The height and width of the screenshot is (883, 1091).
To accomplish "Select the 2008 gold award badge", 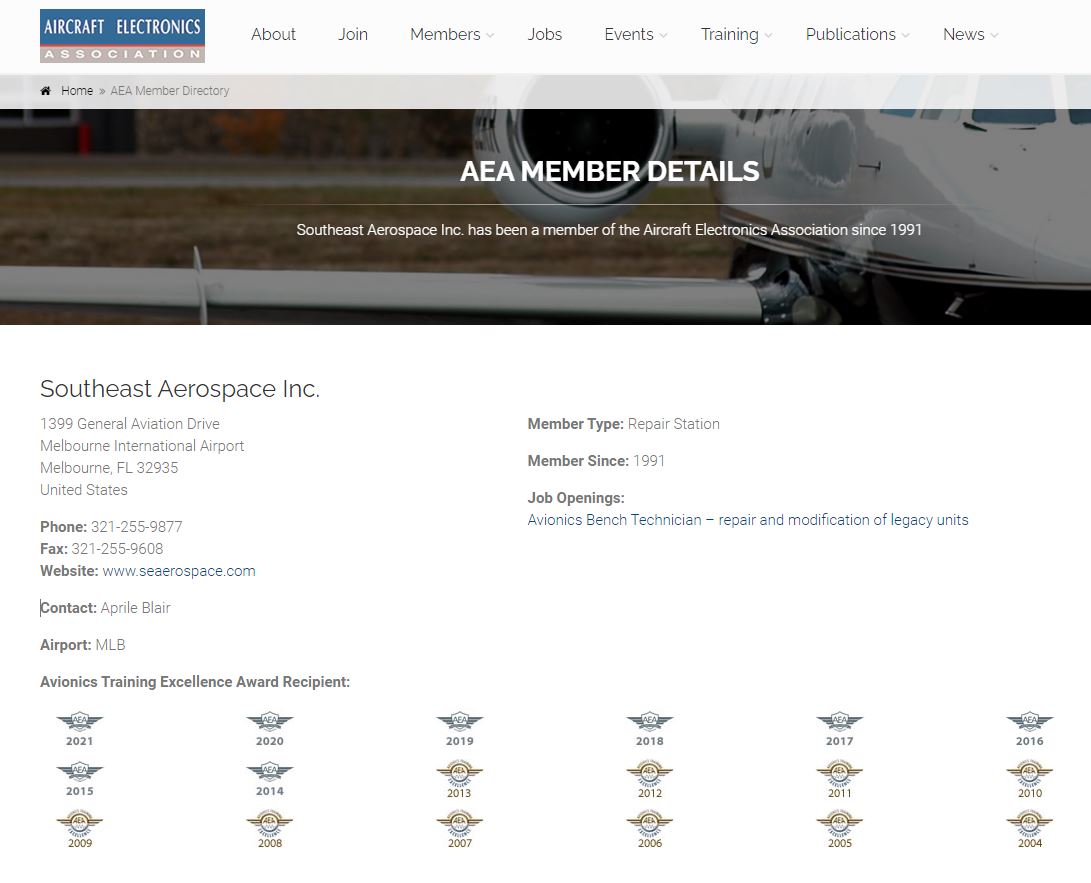I will coord(270,829).
